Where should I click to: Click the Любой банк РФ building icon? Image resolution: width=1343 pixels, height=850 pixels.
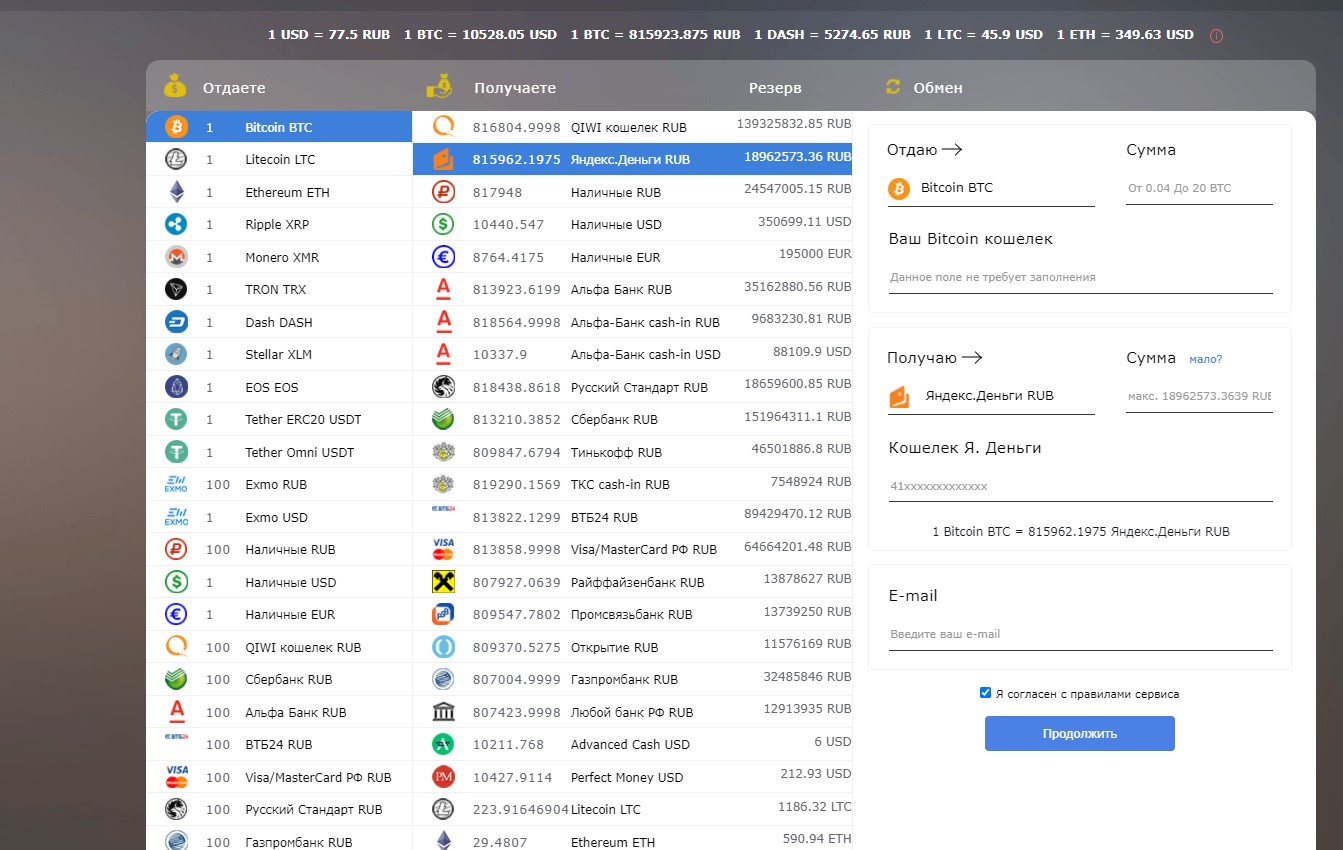444,712
